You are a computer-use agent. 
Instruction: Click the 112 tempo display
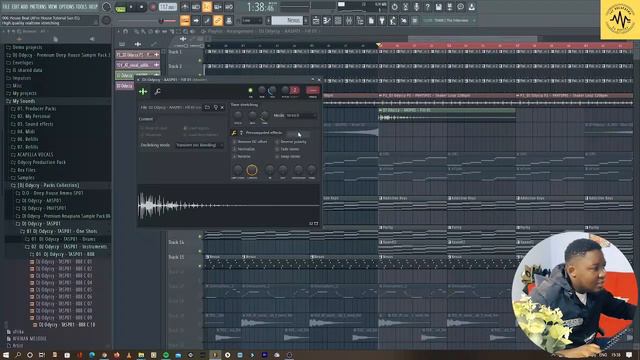pyautogui.click(x=167, y=7)
